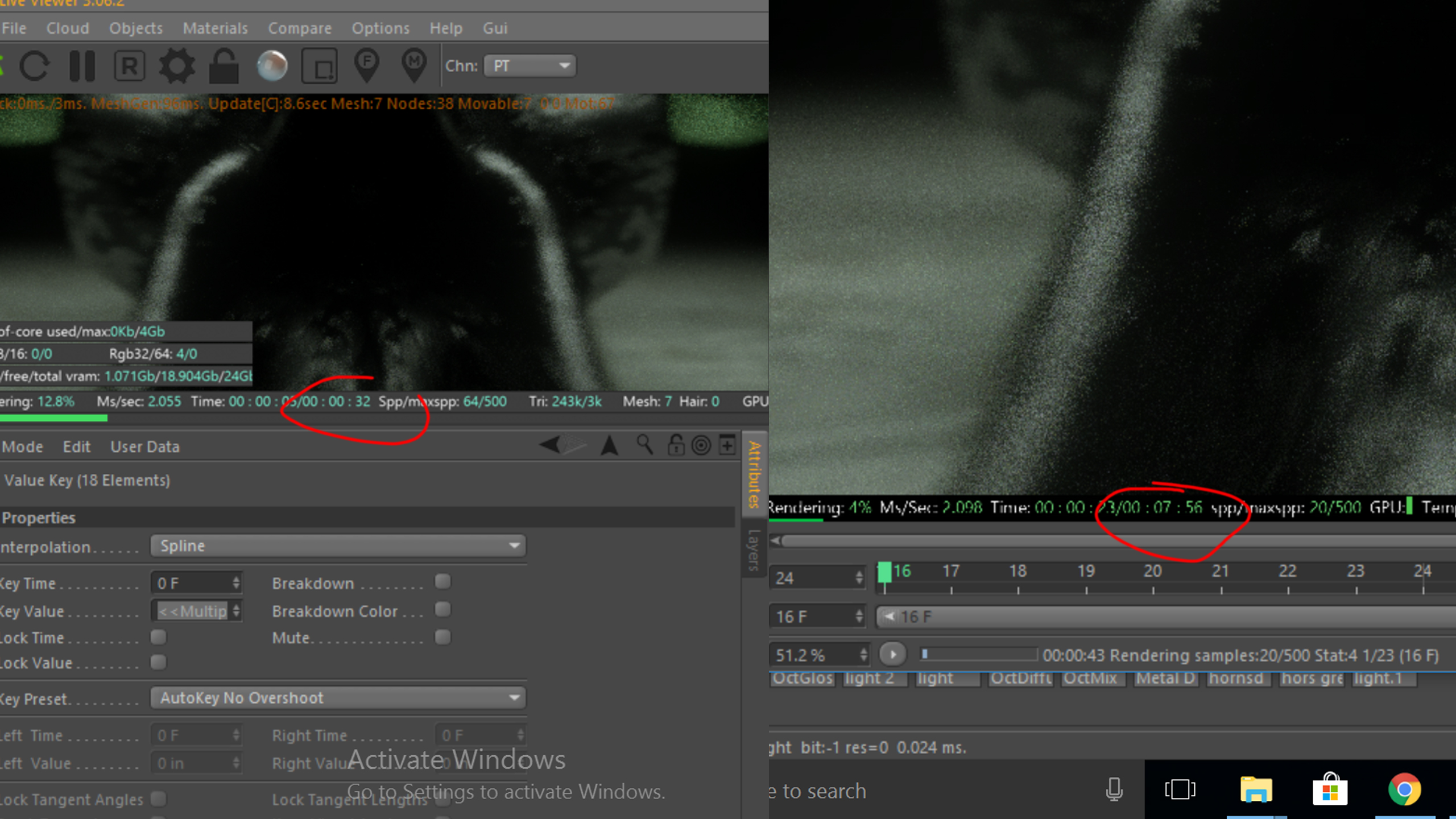Enable the Breakdown checkbox
Screen dimensions: 1456x819
[442, 582]
